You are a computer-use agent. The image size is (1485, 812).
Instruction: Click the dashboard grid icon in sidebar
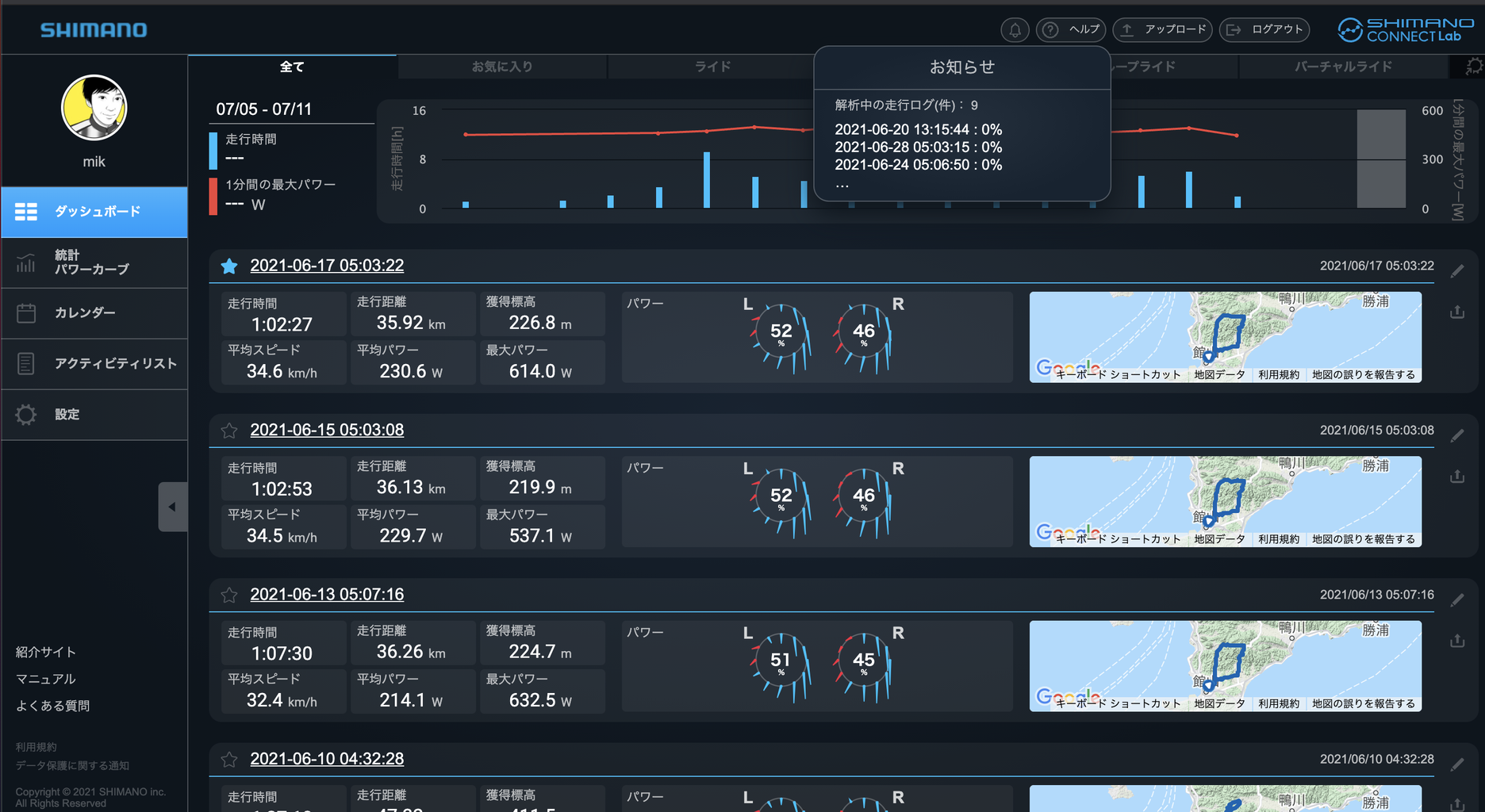[x=26, y=212]
